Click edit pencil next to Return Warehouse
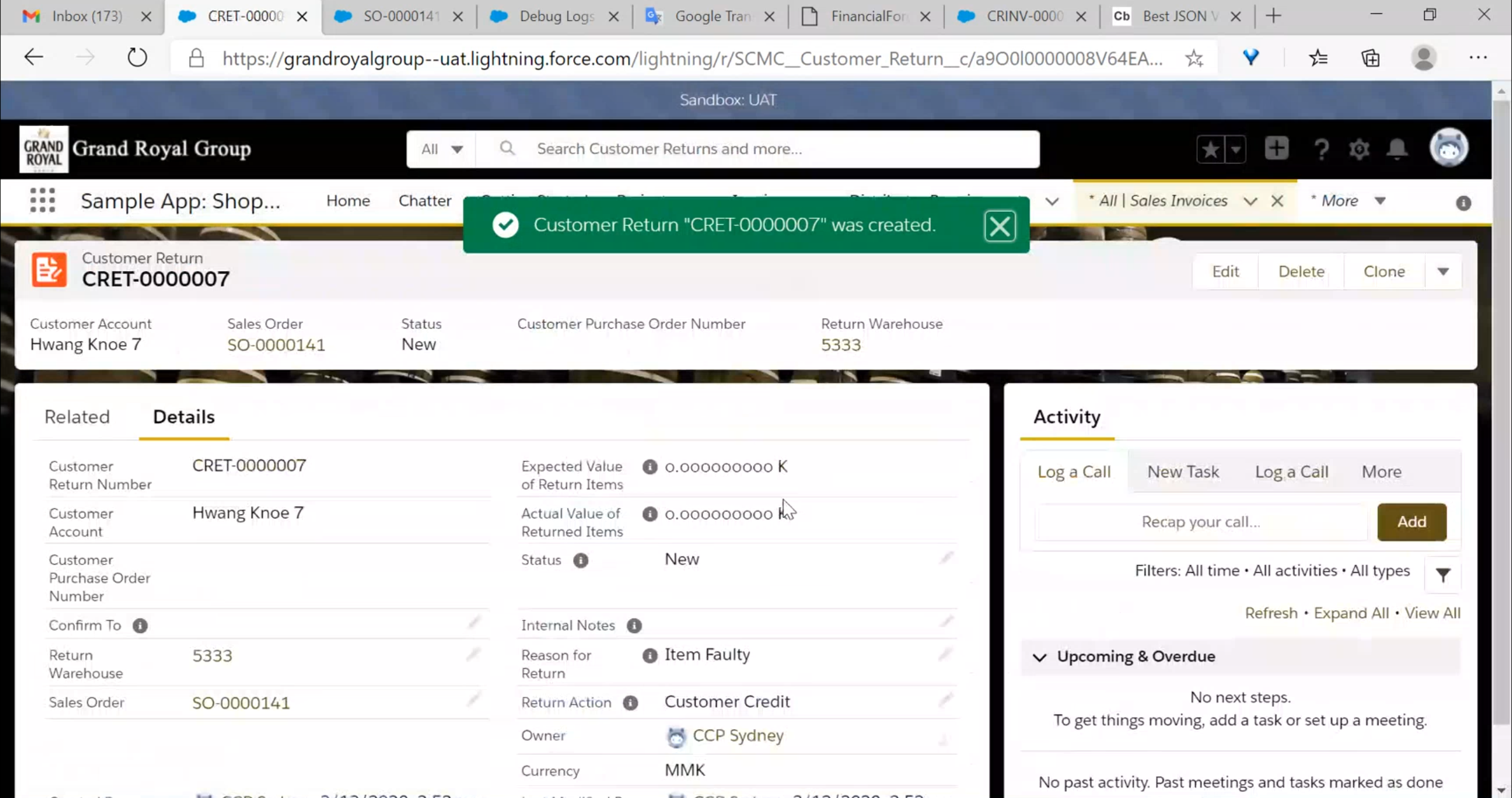 coord(473,654)
